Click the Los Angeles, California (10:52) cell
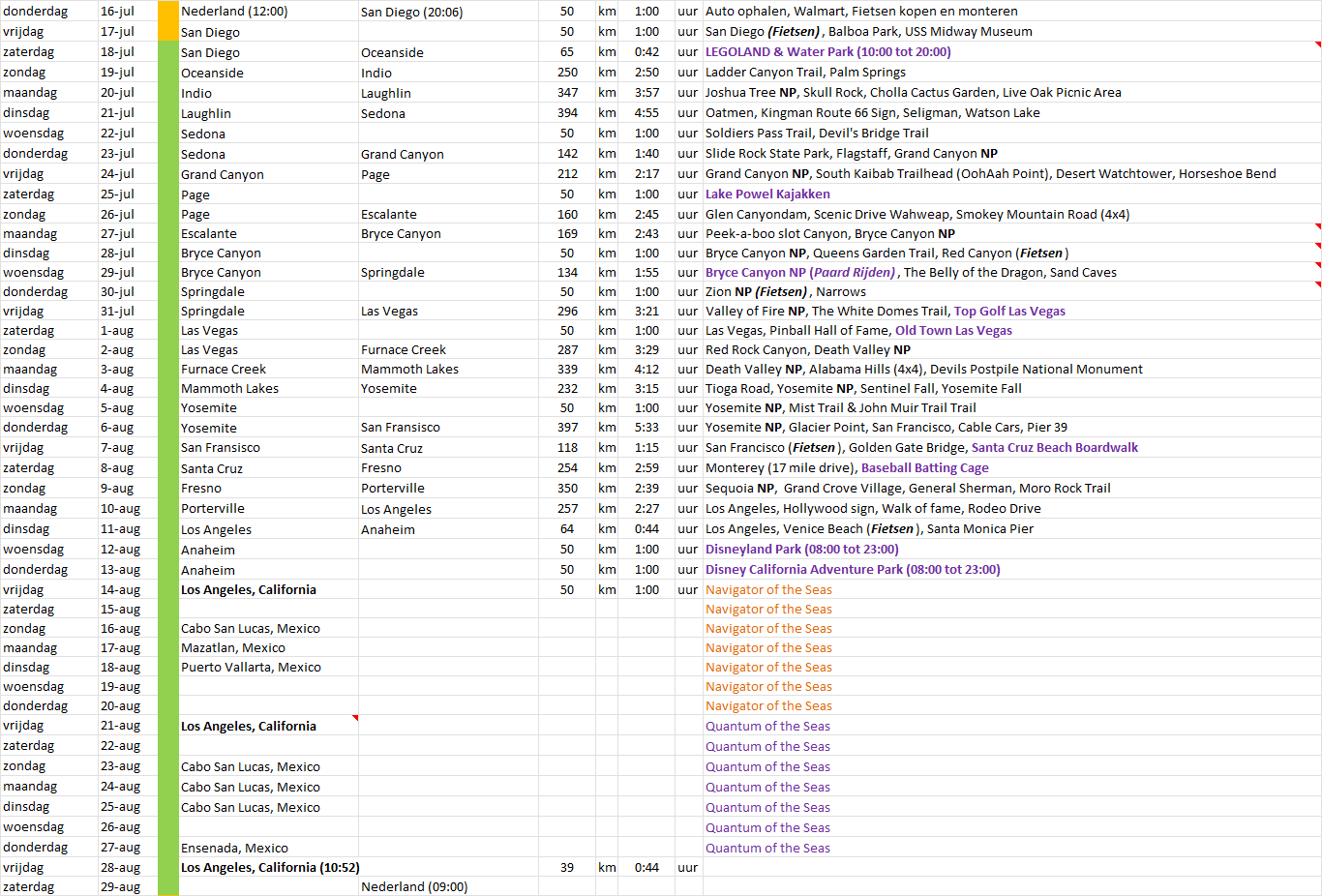1322x896 pixels. pos(269,868)
